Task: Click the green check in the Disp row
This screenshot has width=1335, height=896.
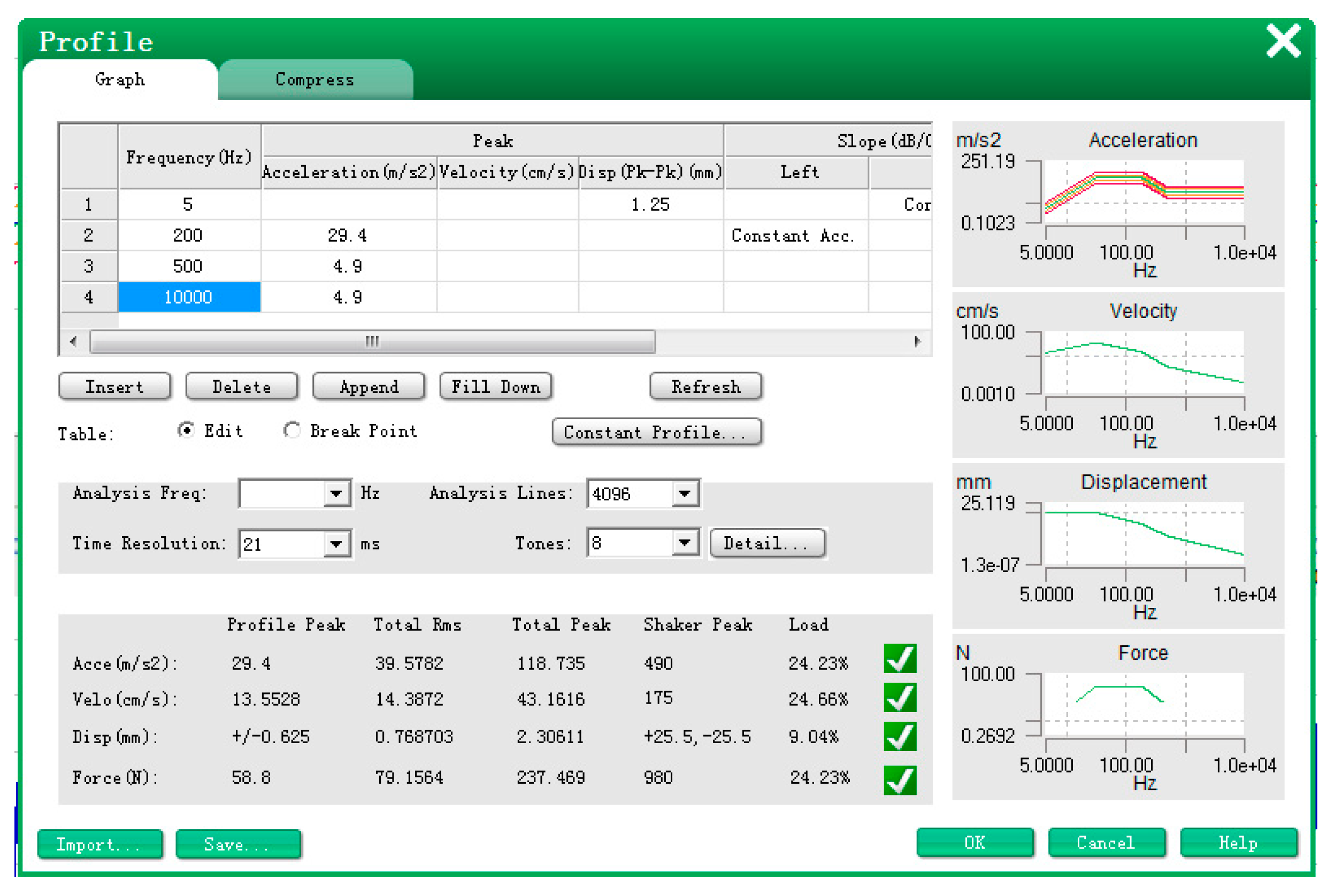Action: (899, 736)
